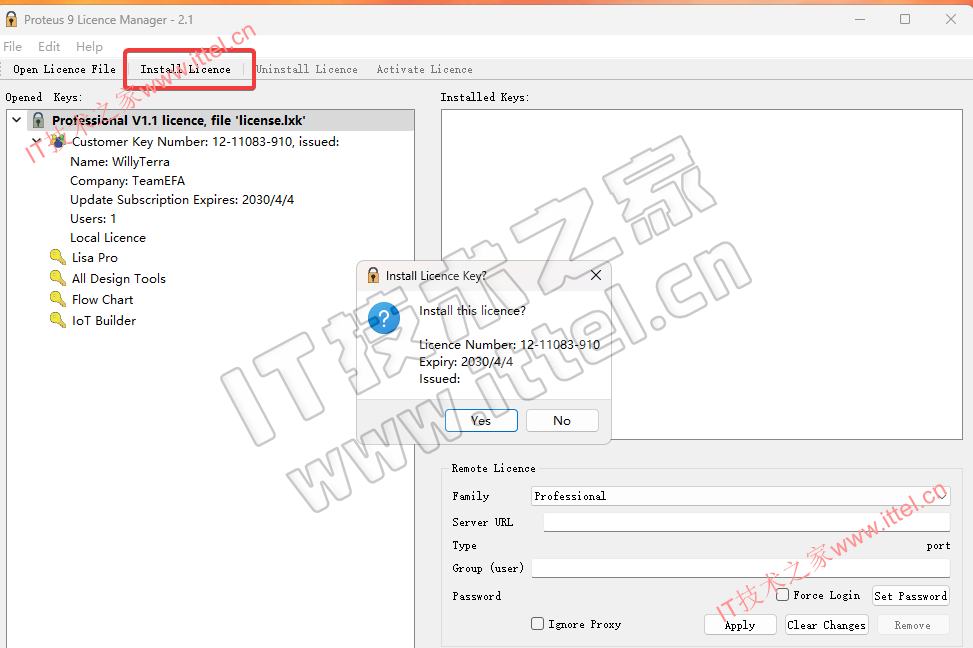Click Activate Licence toolbar button
This screenshot has width=973, height=648.
pos(424,69)
